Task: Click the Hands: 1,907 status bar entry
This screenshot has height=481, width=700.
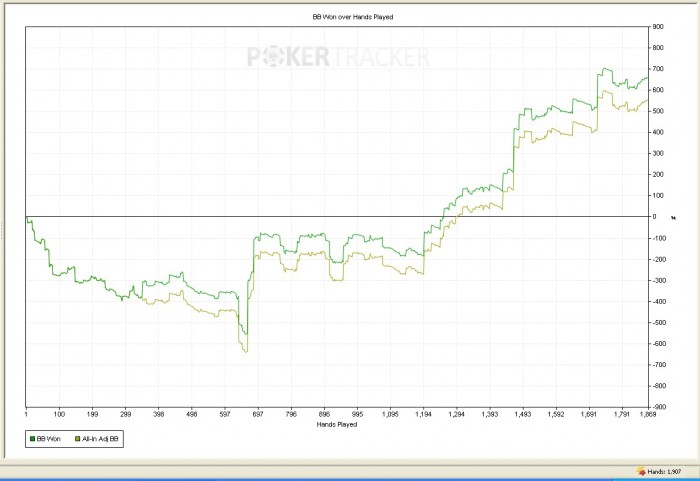Action: [664, 472]
